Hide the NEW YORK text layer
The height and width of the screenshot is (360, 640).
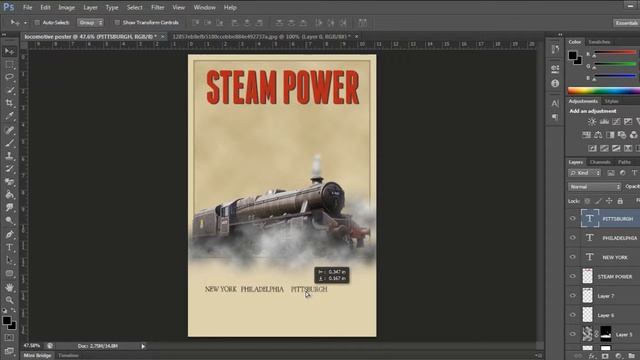[572, 257]
